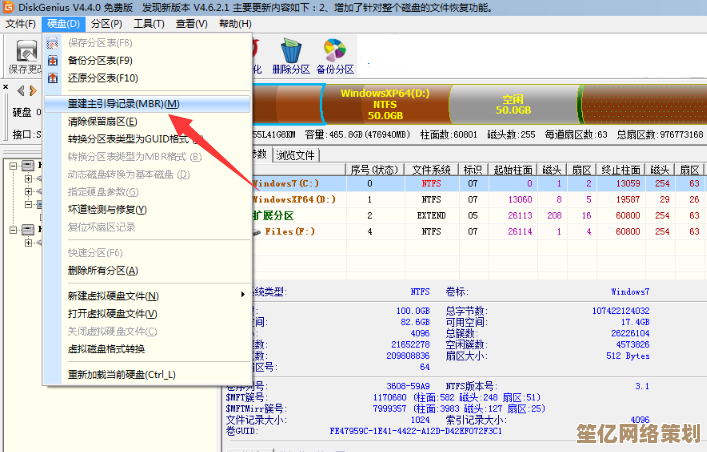Screen dimensions: 707x452
Task: Click the orange next-disk arrow icon
Action: click(32, 92)
